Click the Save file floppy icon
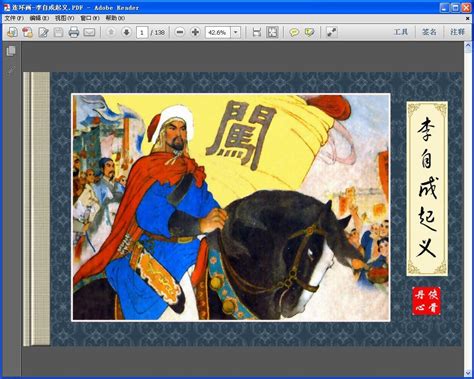Screen dimensions: 474x379 [x=58, y=32]
